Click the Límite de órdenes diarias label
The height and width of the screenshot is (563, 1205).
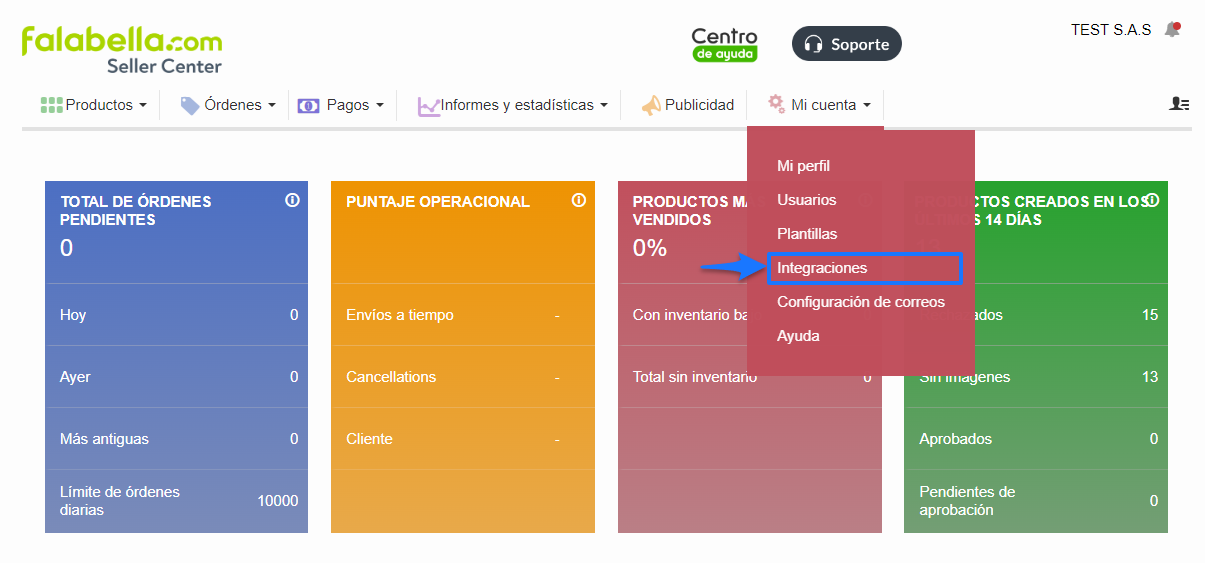tap(120, 501)
